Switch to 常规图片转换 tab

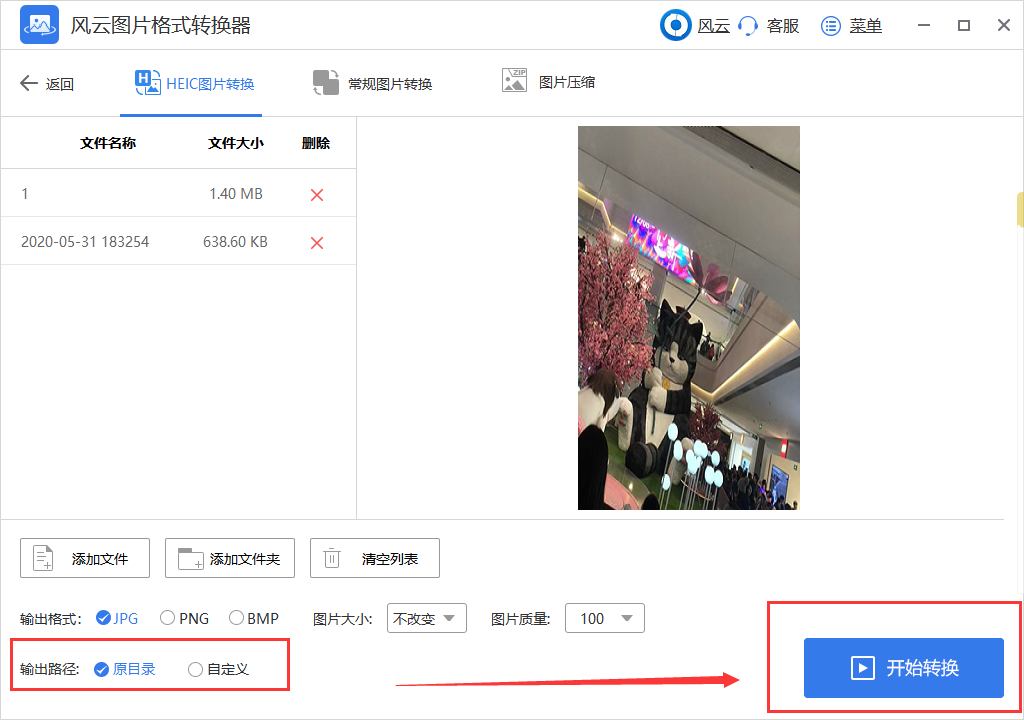coord(372,84)
